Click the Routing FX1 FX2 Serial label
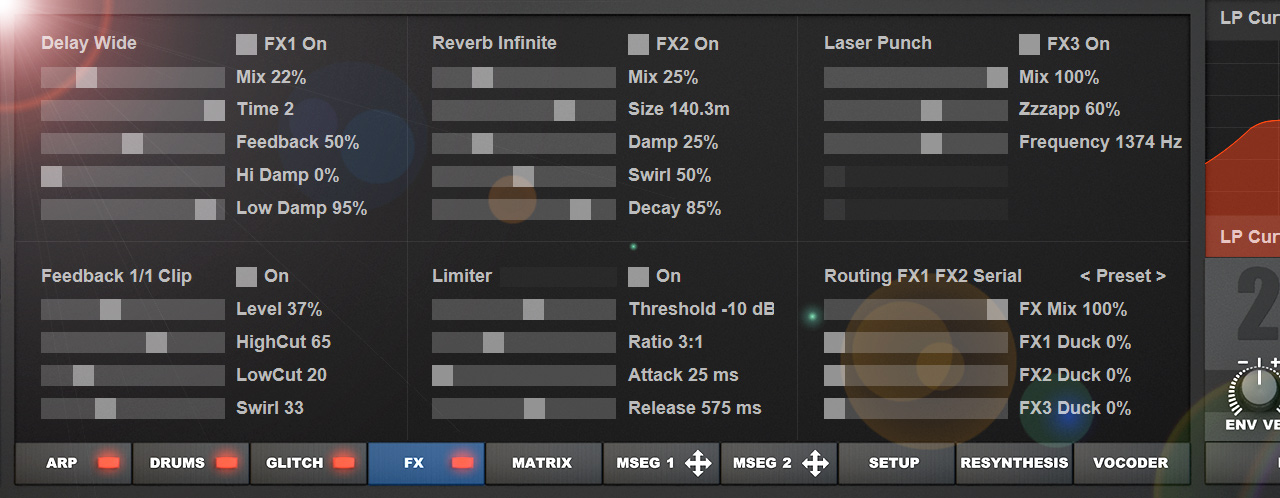Screen dimensions: 1280x498 click(x=922, y=276)
